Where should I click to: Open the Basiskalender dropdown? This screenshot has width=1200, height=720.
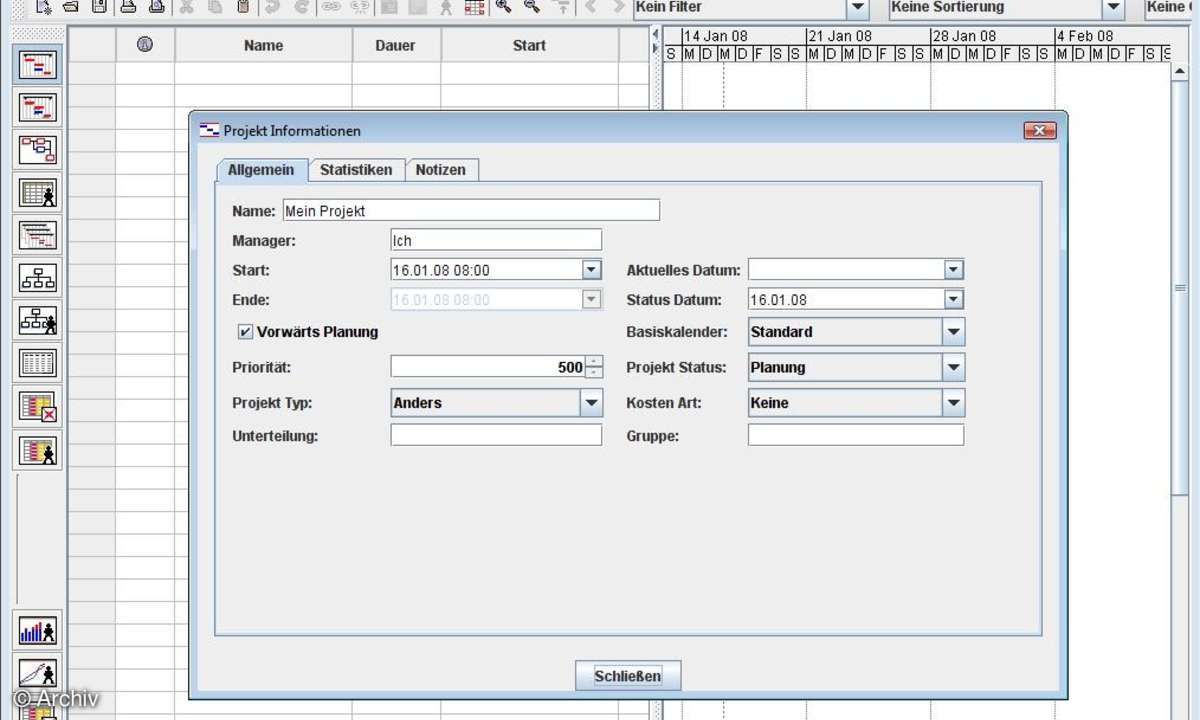click(953, 331)
